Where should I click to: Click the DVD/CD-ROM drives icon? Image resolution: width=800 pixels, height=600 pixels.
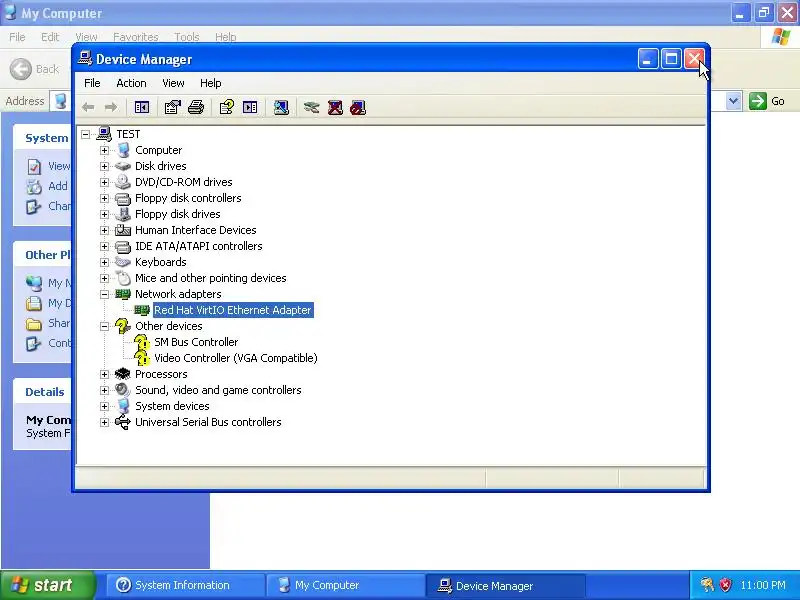point(123,182)
